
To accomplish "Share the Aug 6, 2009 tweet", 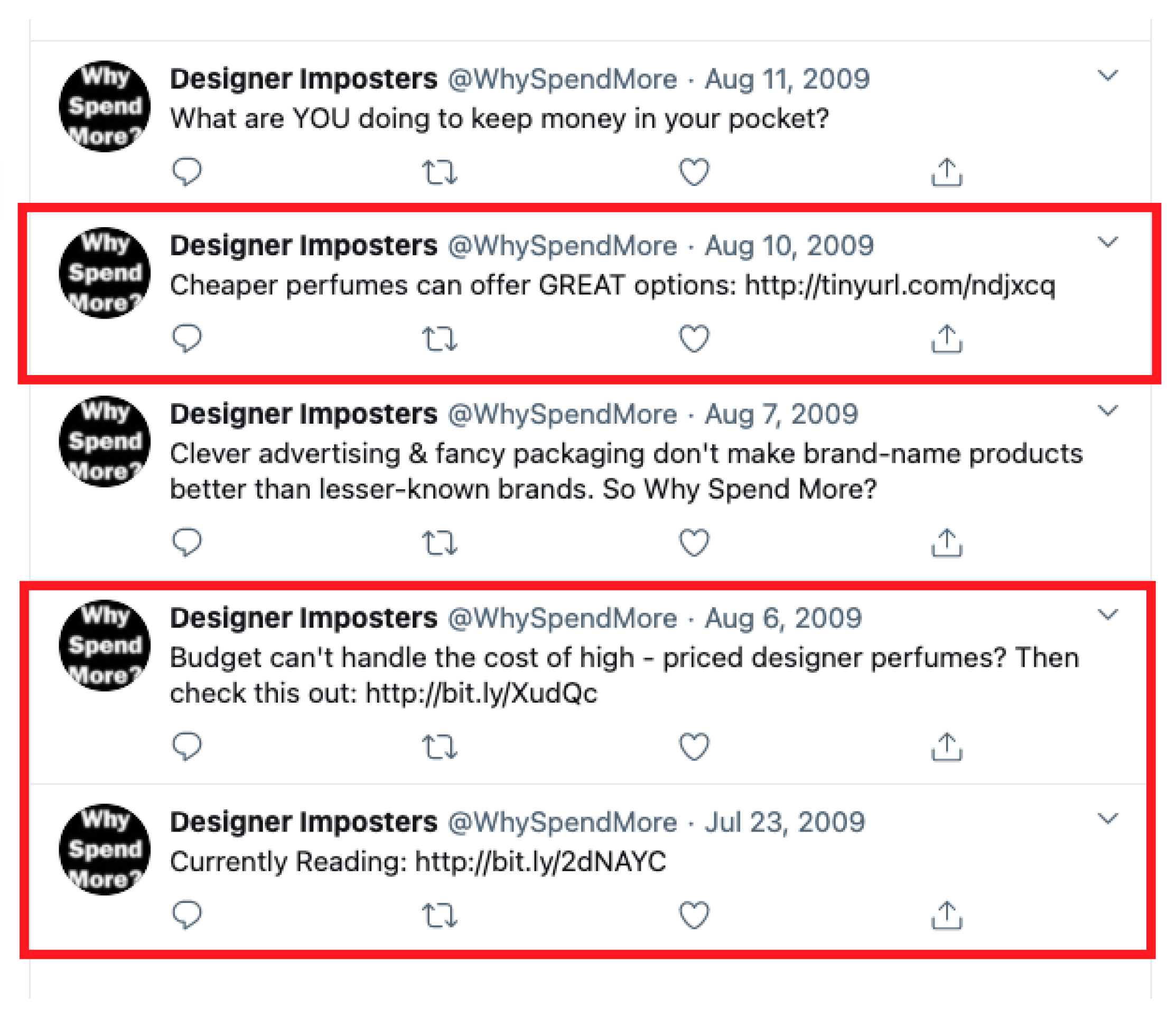I will 947,747.
